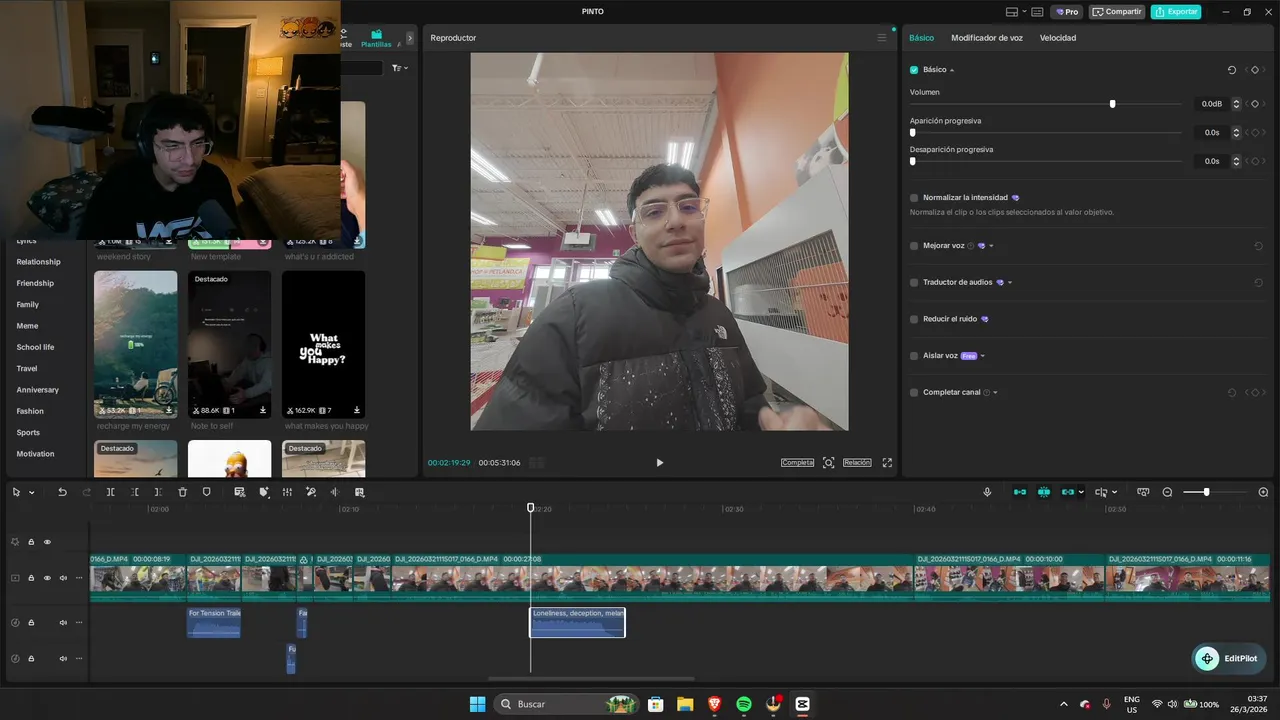The image size is (1280, 720).
Task: Click the Compartir button
Action: pyautogui.click(x=1117, y=12)
